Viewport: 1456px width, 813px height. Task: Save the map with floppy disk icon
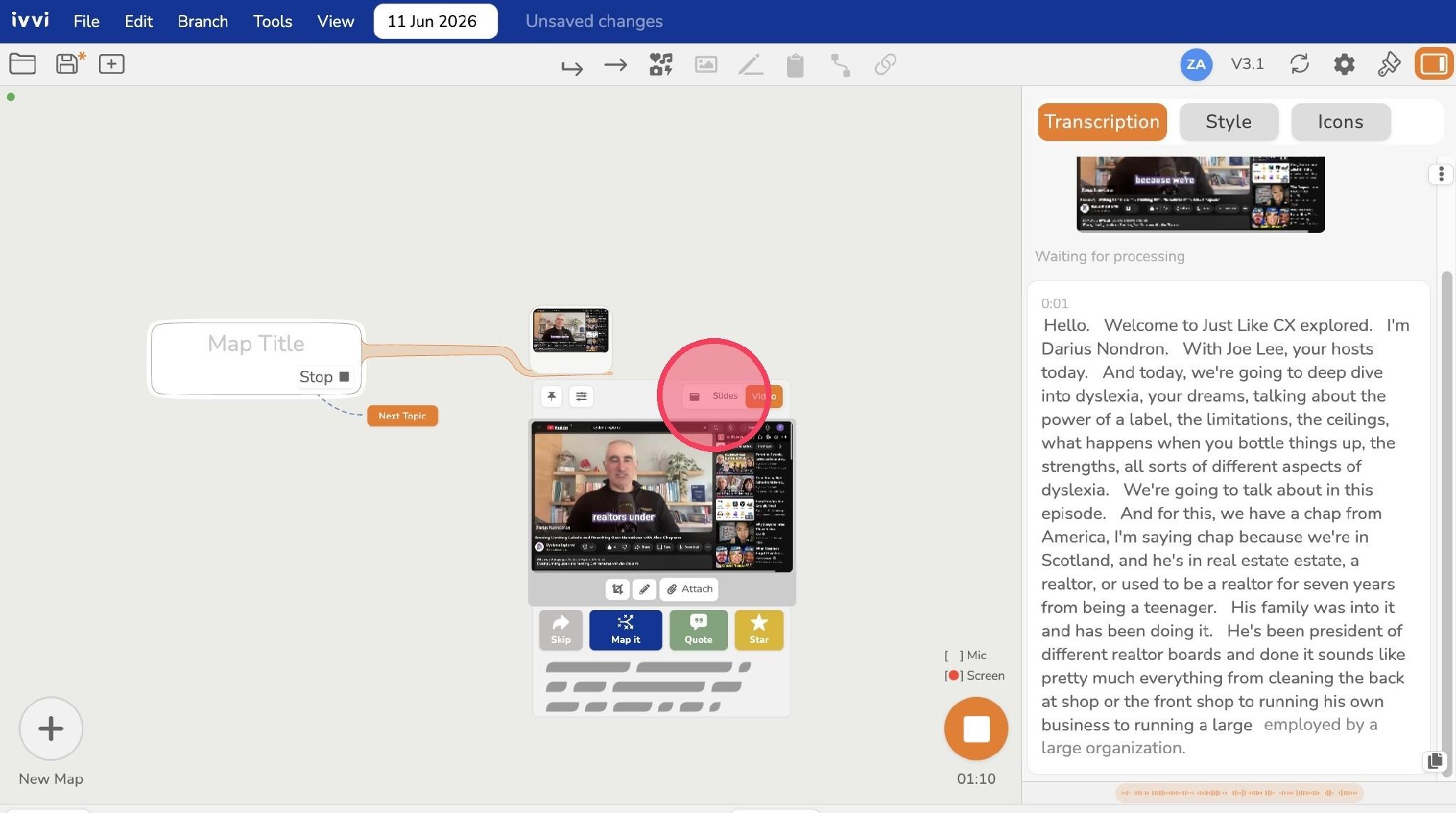tap(70, 63)
